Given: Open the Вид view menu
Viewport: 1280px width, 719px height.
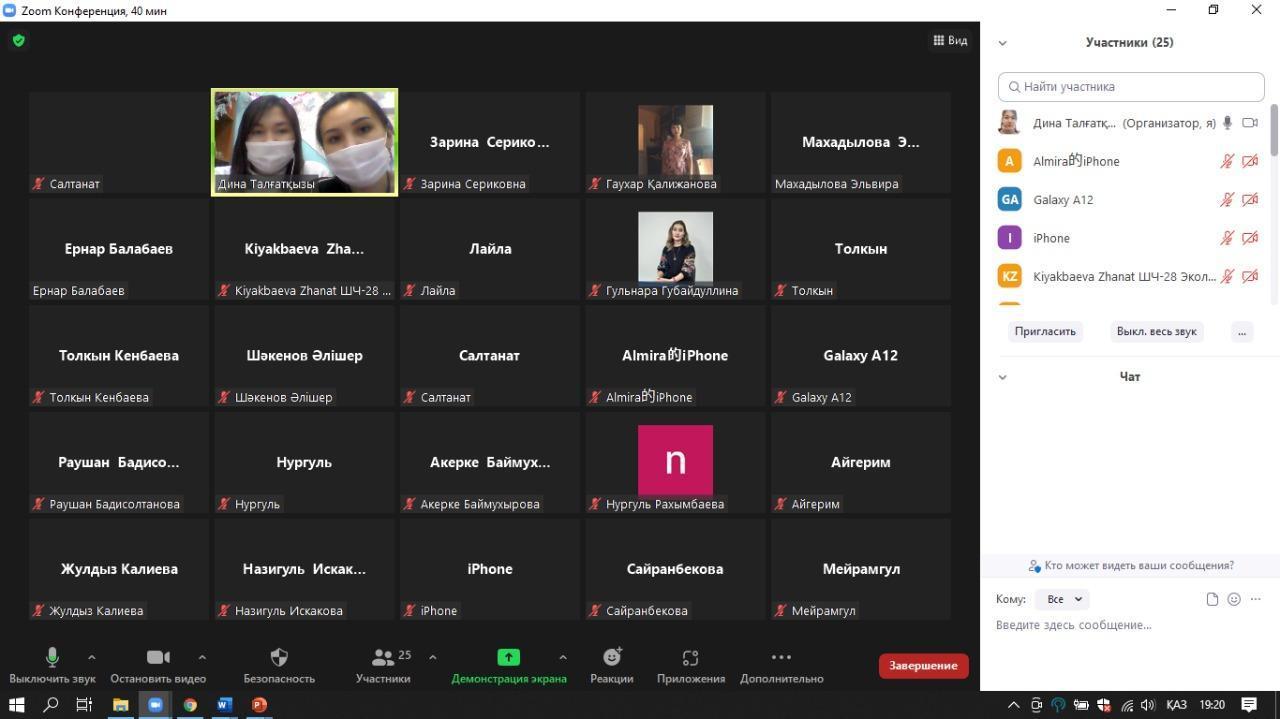Looking at the screenshot, I should pyautogui.click(x=950, y=41).
